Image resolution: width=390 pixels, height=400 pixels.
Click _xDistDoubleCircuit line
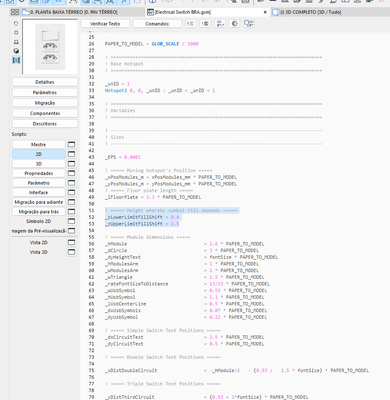click(237, 370)
